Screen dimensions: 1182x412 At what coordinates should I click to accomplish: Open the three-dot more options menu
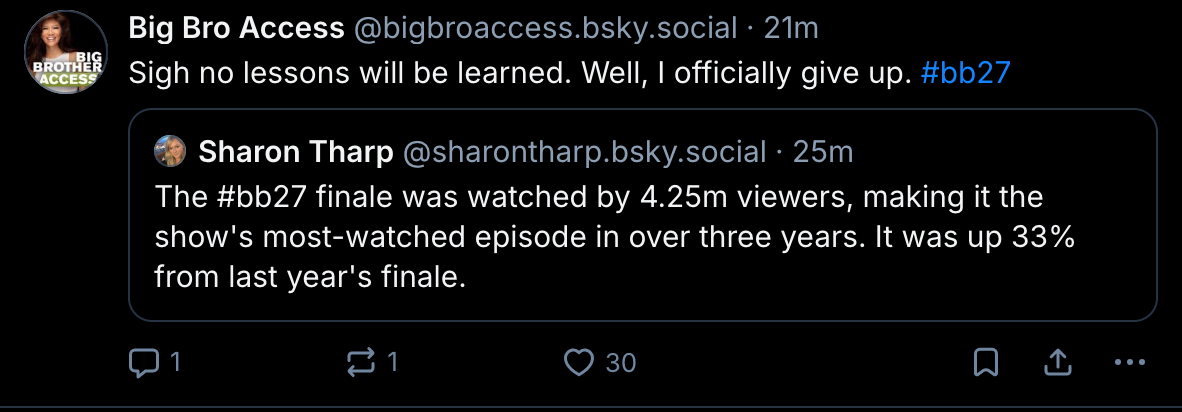pyautogui.click(x=1129, y=362)
